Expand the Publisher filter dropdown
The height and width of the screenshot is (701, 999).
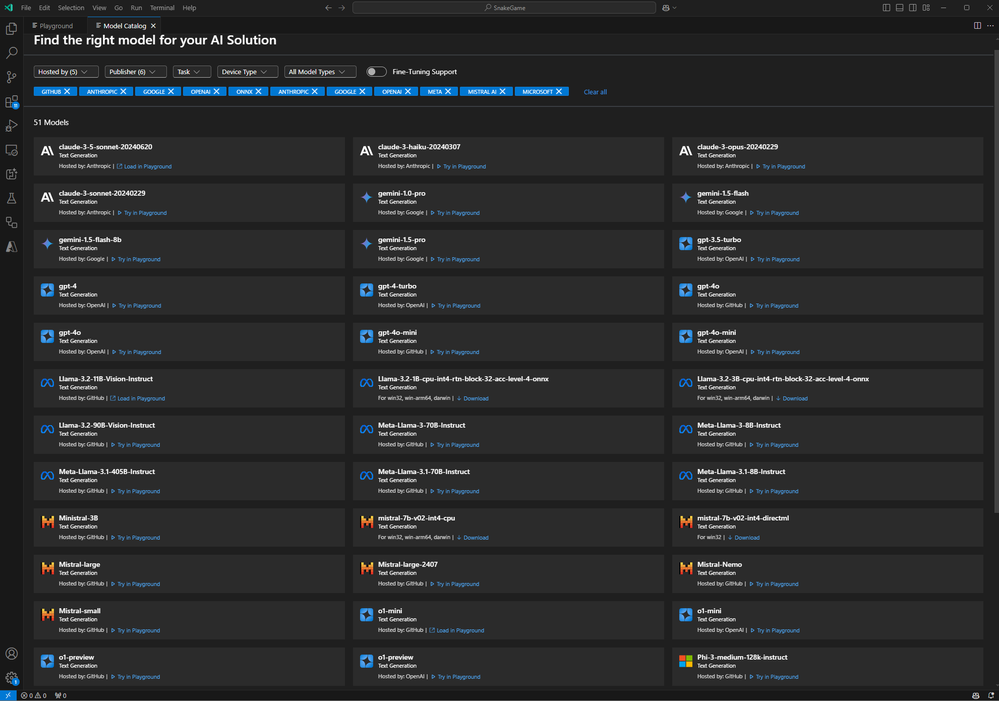(x=136, y=72)
